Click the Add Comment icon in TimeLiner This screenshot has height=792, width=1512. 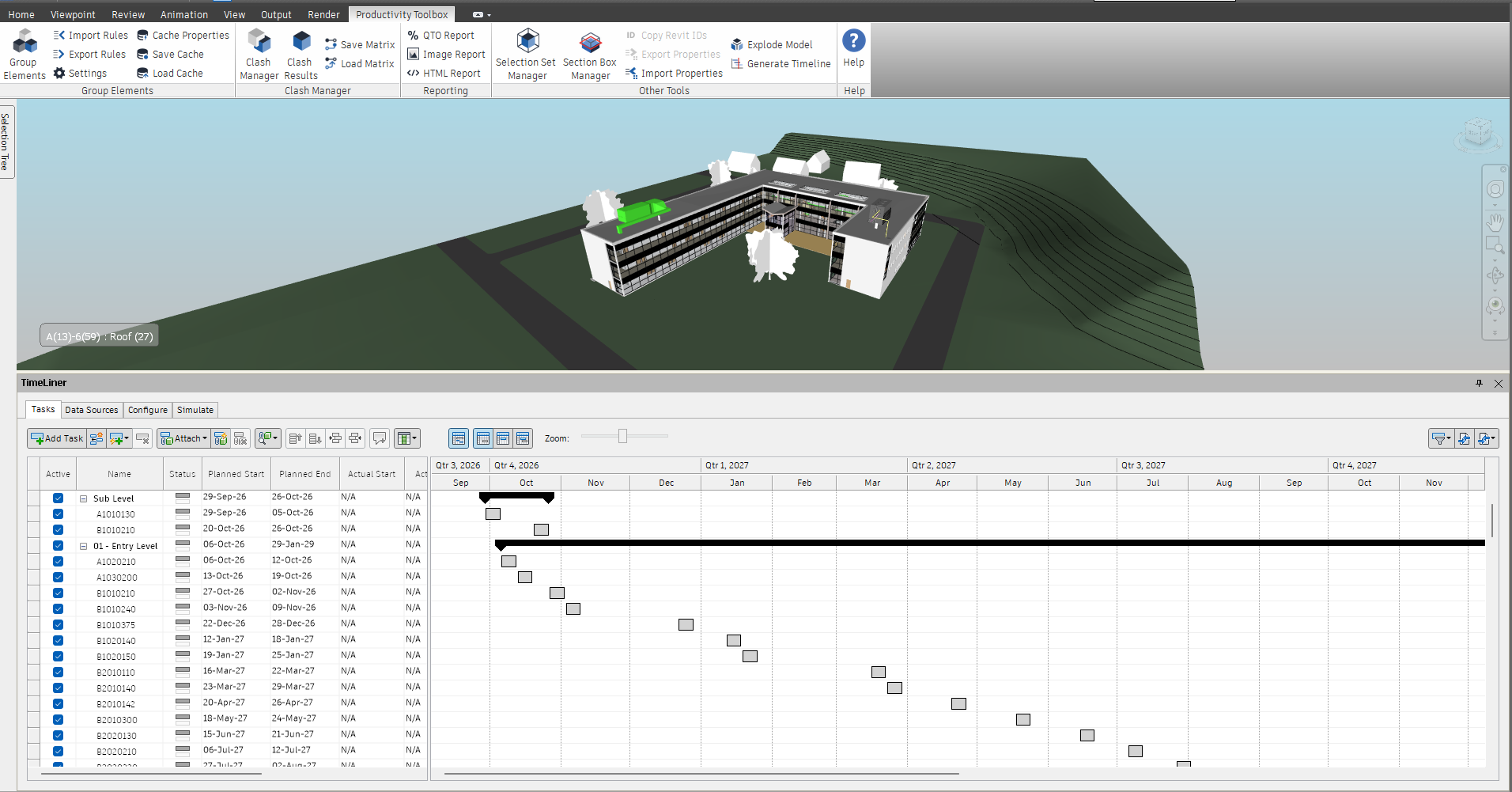[380, 438]
